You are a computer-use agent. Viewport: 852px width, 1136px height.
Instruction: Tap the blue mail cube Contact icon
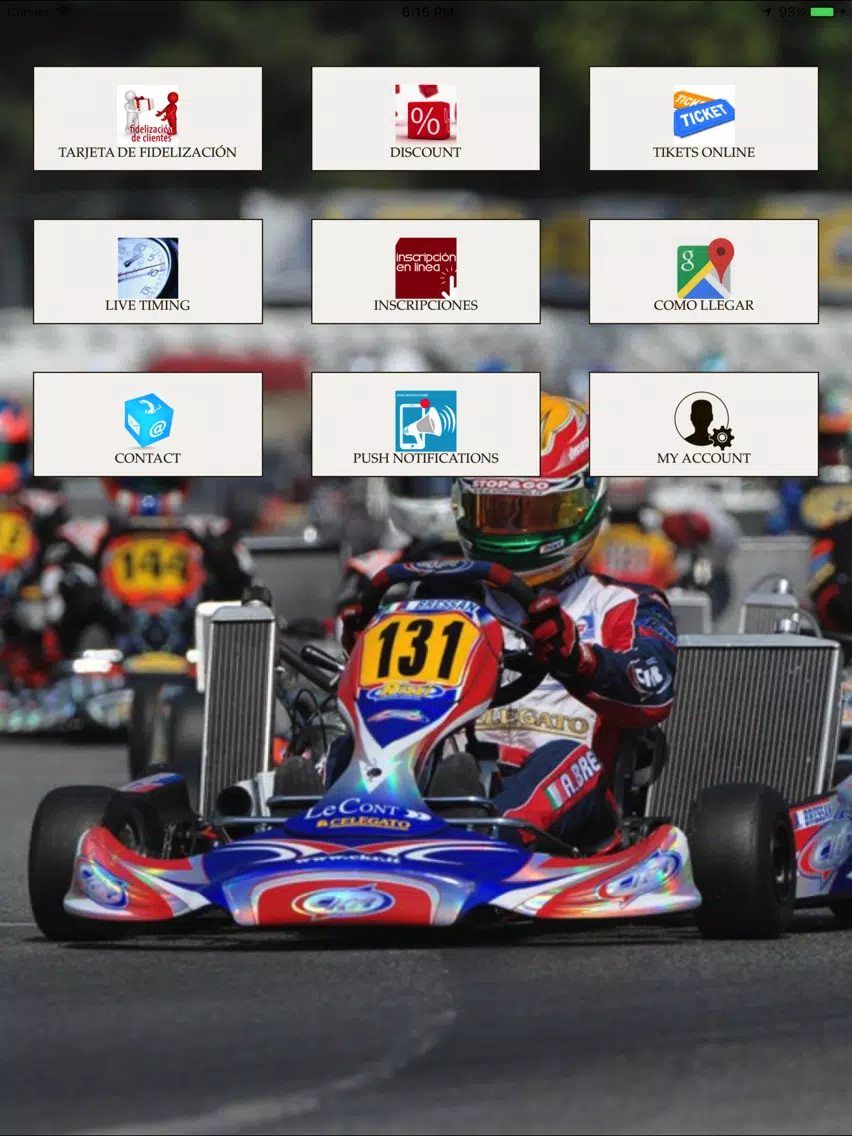(148, 420)
